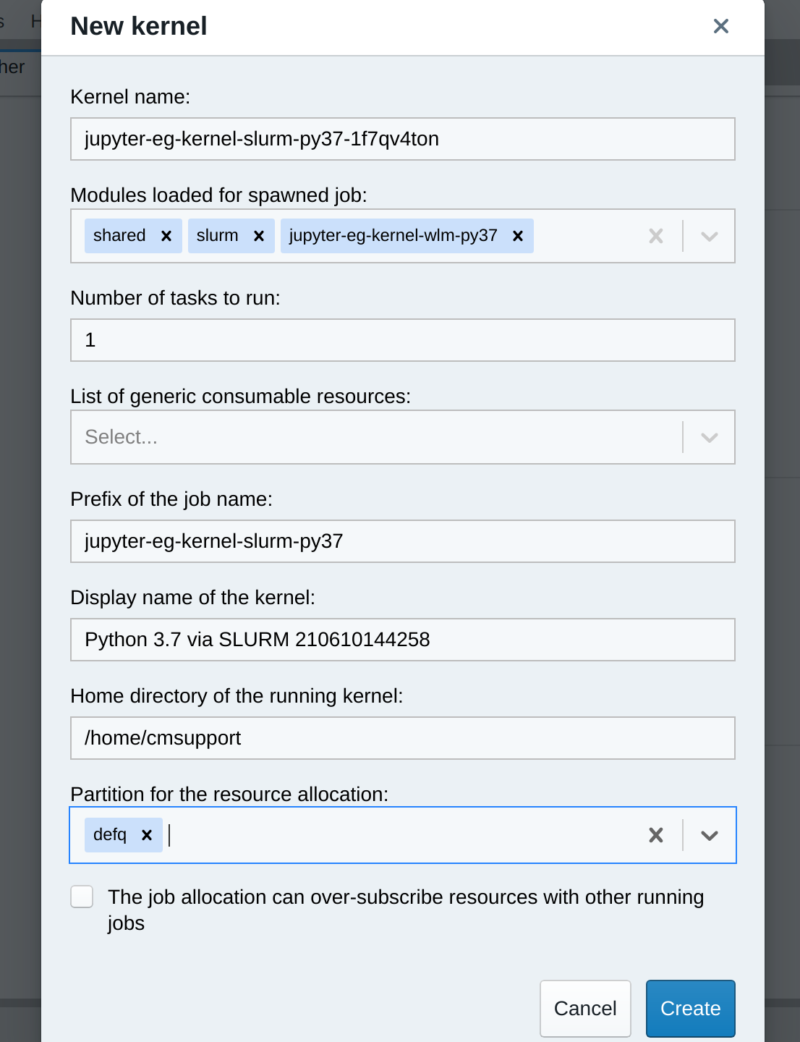Expand the partition resource allocation dropdown

[709, 835]
